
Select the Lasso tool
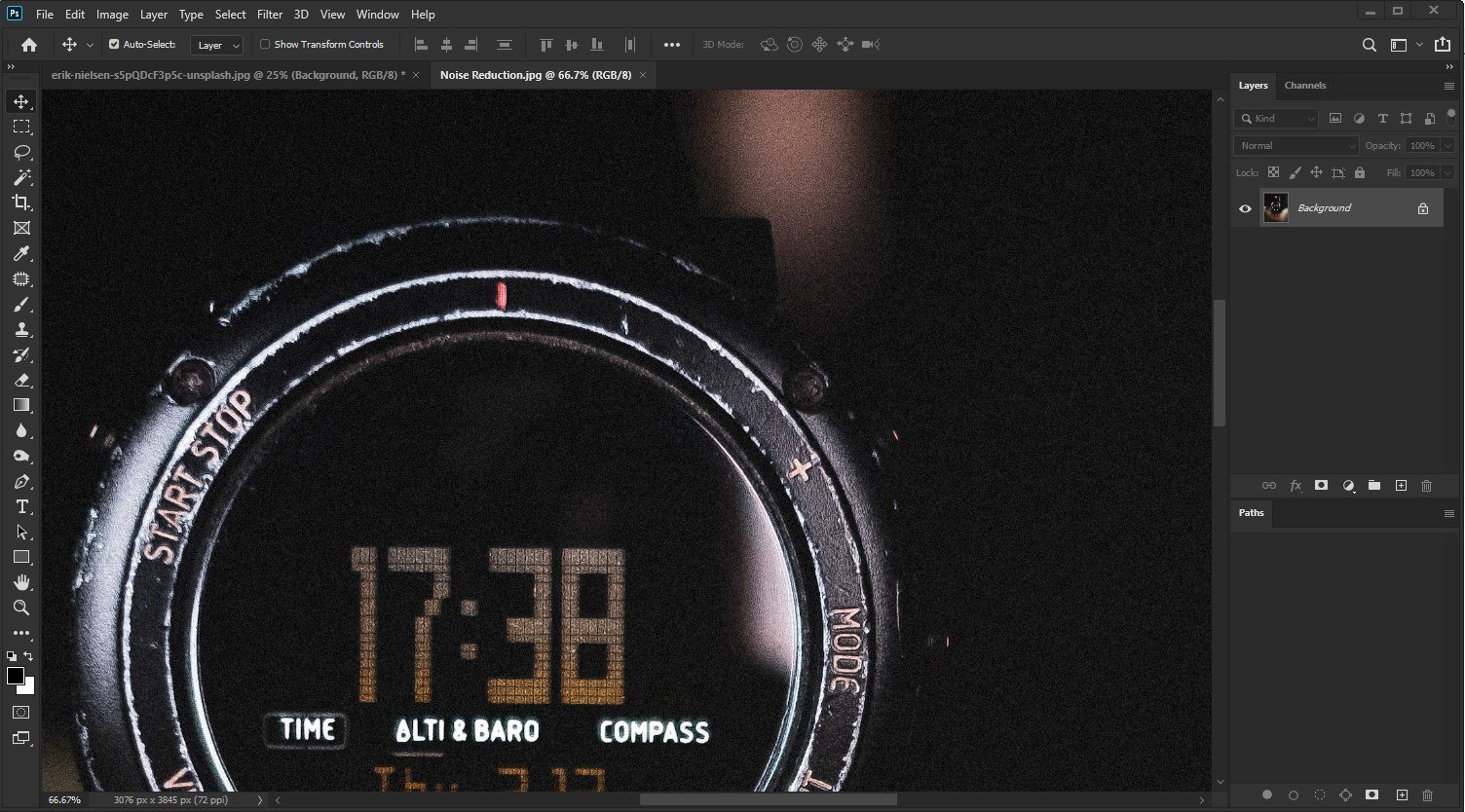click(21, 152)
